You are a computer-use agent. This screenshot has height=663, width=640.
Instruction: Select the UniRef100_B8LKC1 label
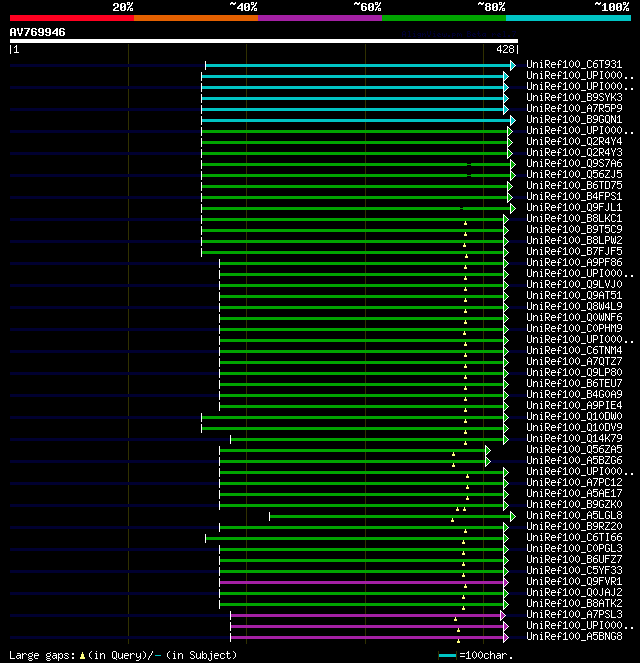574,218
